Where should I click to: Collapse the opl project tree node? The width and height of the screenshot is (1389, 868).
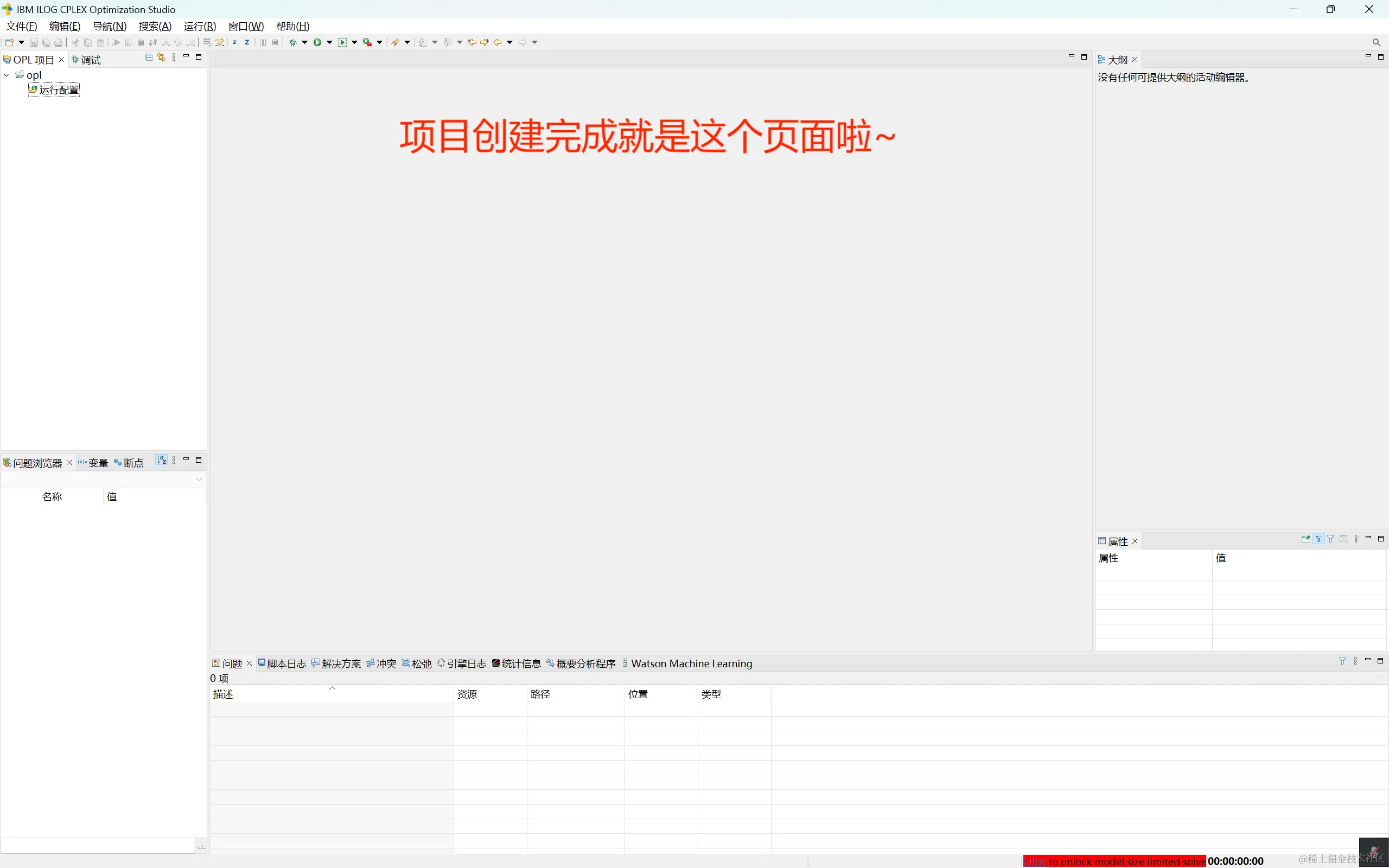click(x=6, y=75)
